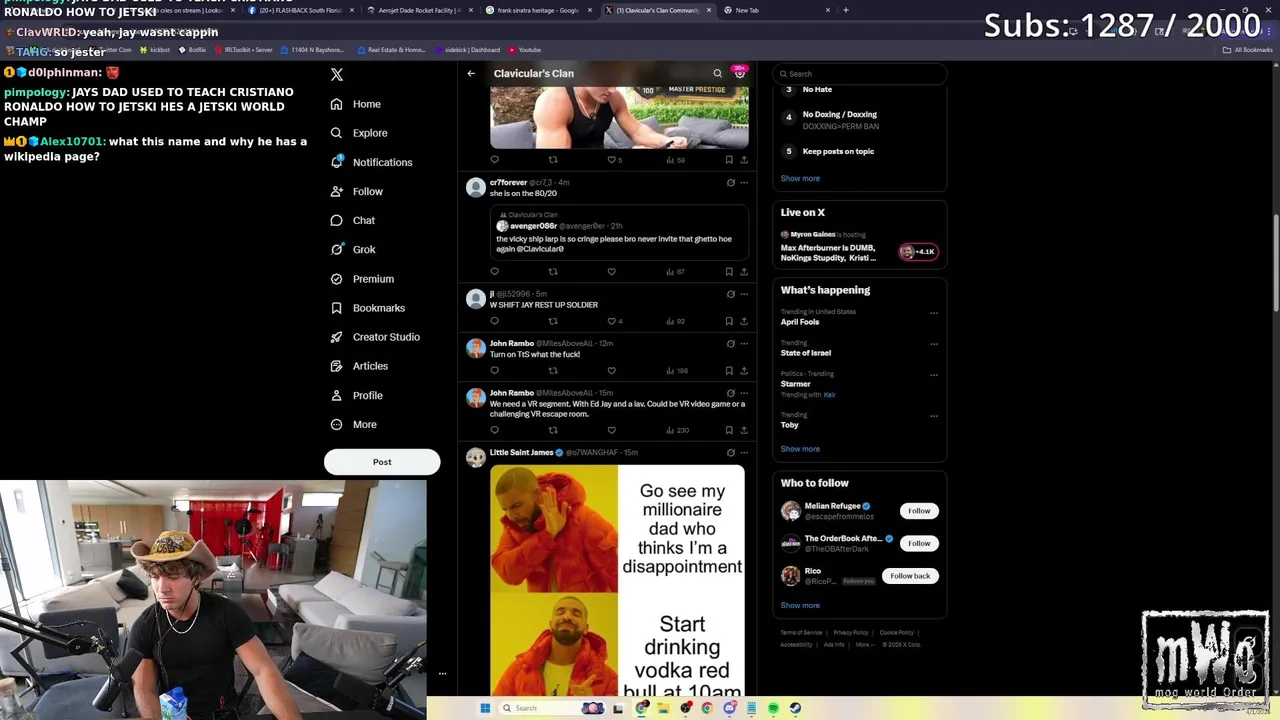This screenshot has width=1280, height=720.
Task: Switch to the FLASHBACK South Florida tab
Action: tap(299, 10)
